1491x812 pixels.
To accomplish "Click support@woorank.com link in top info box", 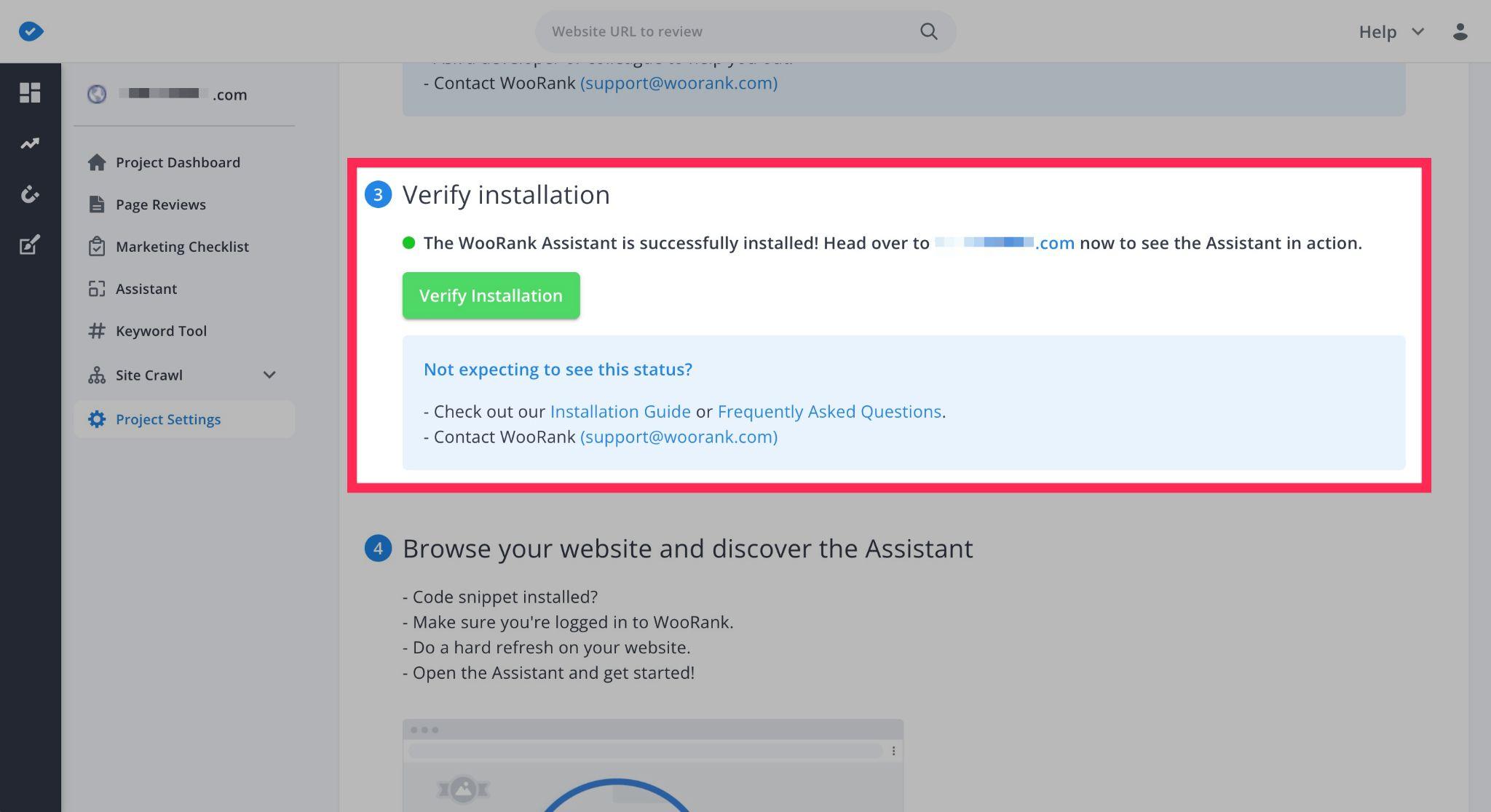I will tap(679, 83).
